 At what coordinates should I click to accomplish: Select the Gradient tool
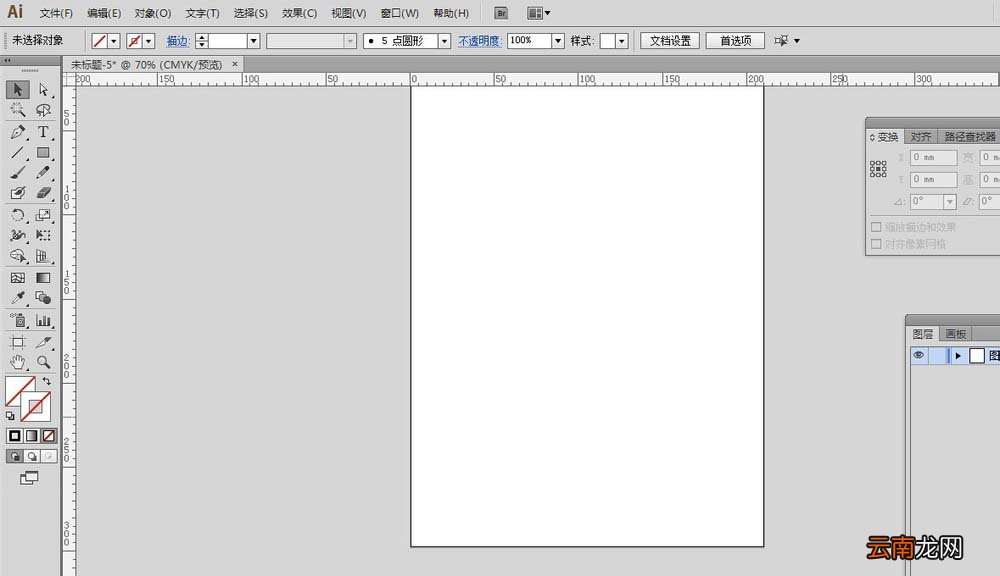[x=43, y=277]
